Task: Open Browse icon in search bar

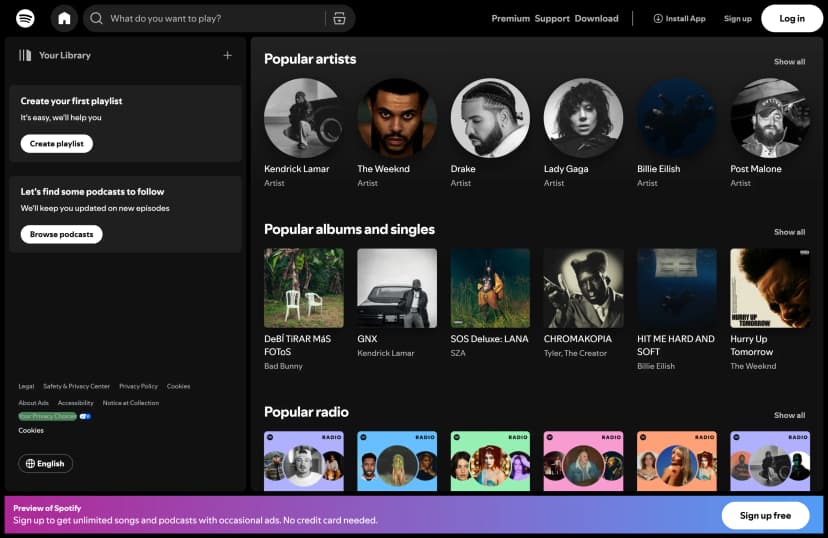Action: (x=339, y=18)
